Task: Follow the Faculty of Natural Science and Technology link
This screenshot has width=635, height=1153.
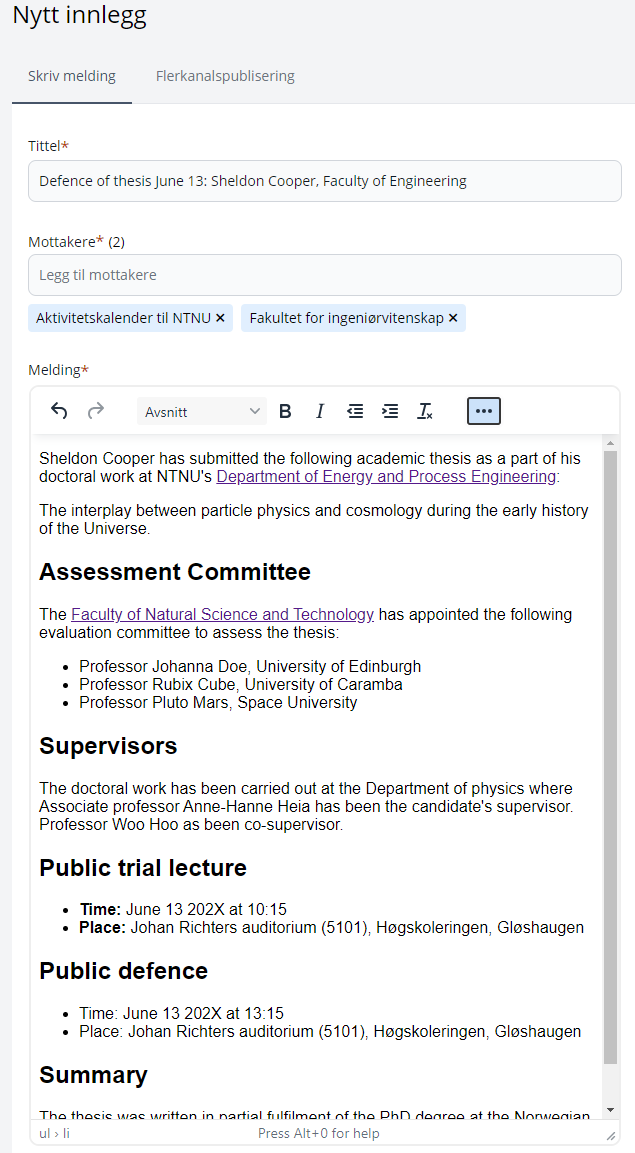Action: pyautogui.click(x=222, y=614)
